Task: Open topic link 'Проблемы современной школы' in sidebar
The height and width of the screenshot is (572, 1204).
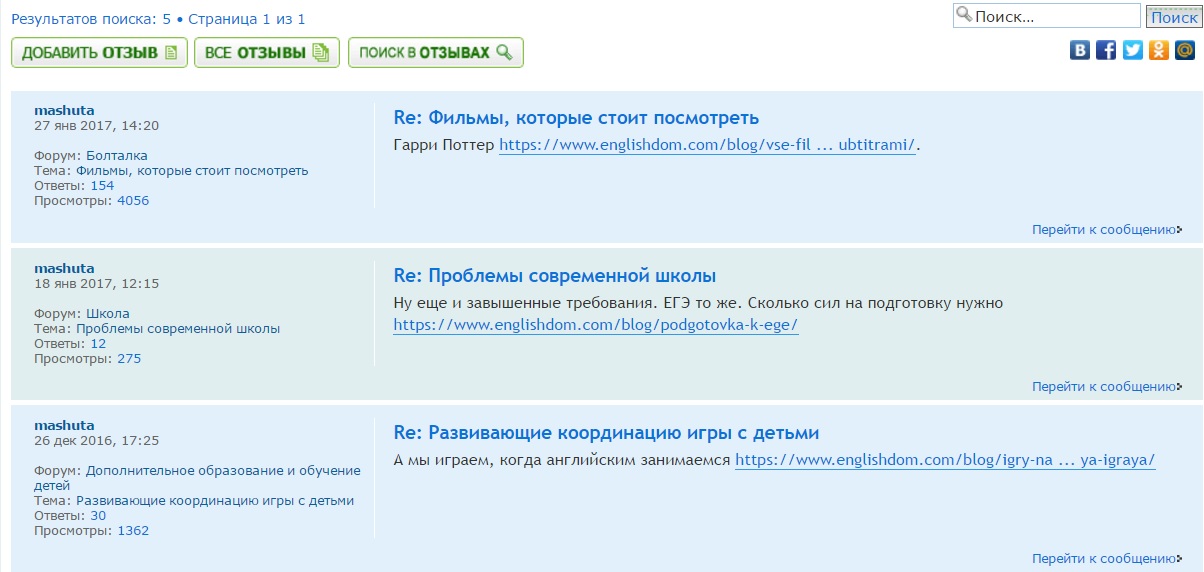Action: point(178,328)
